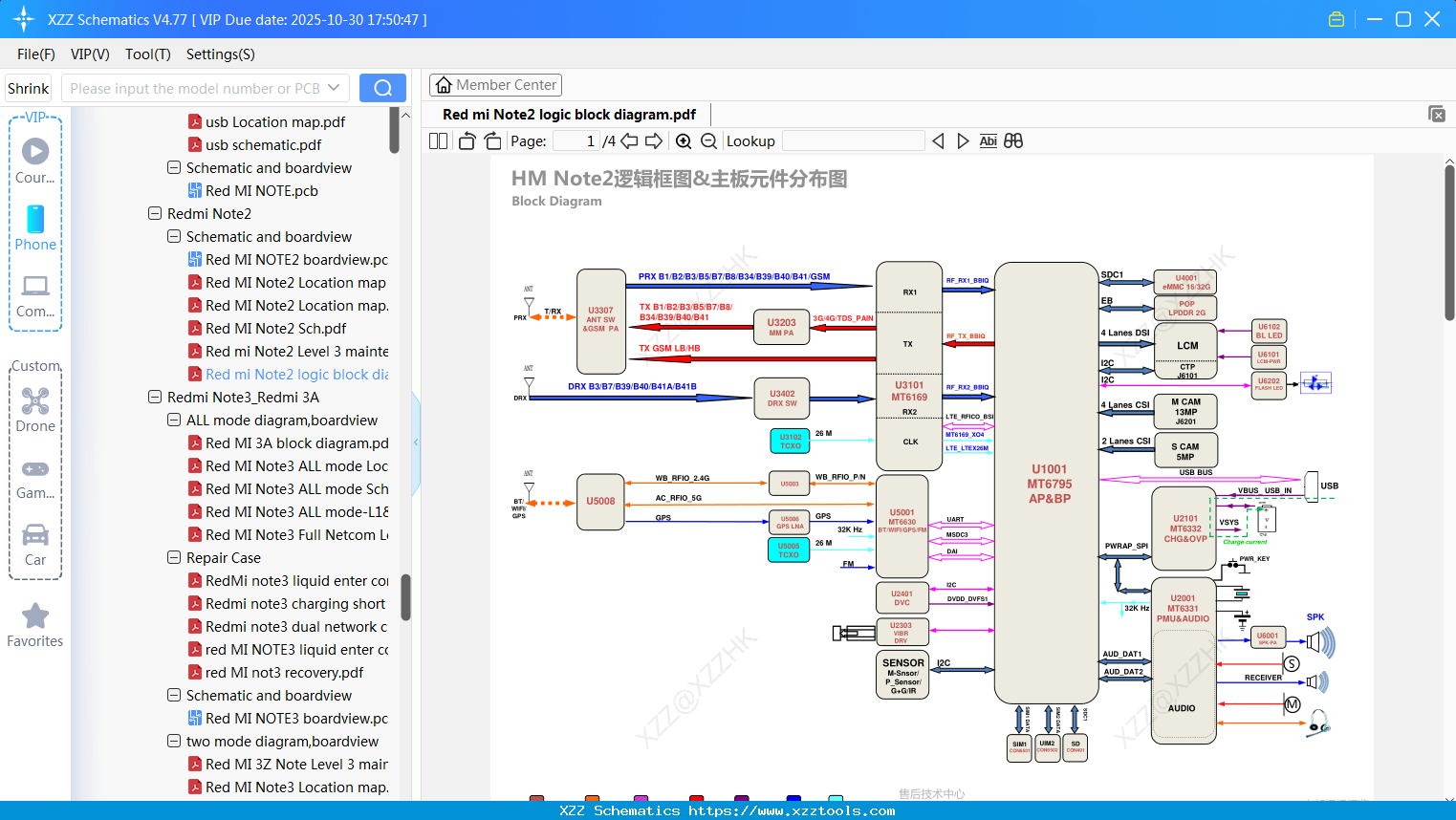Click the Phone category icon
The image size is (1456, 820).
[x=35, y=221]
